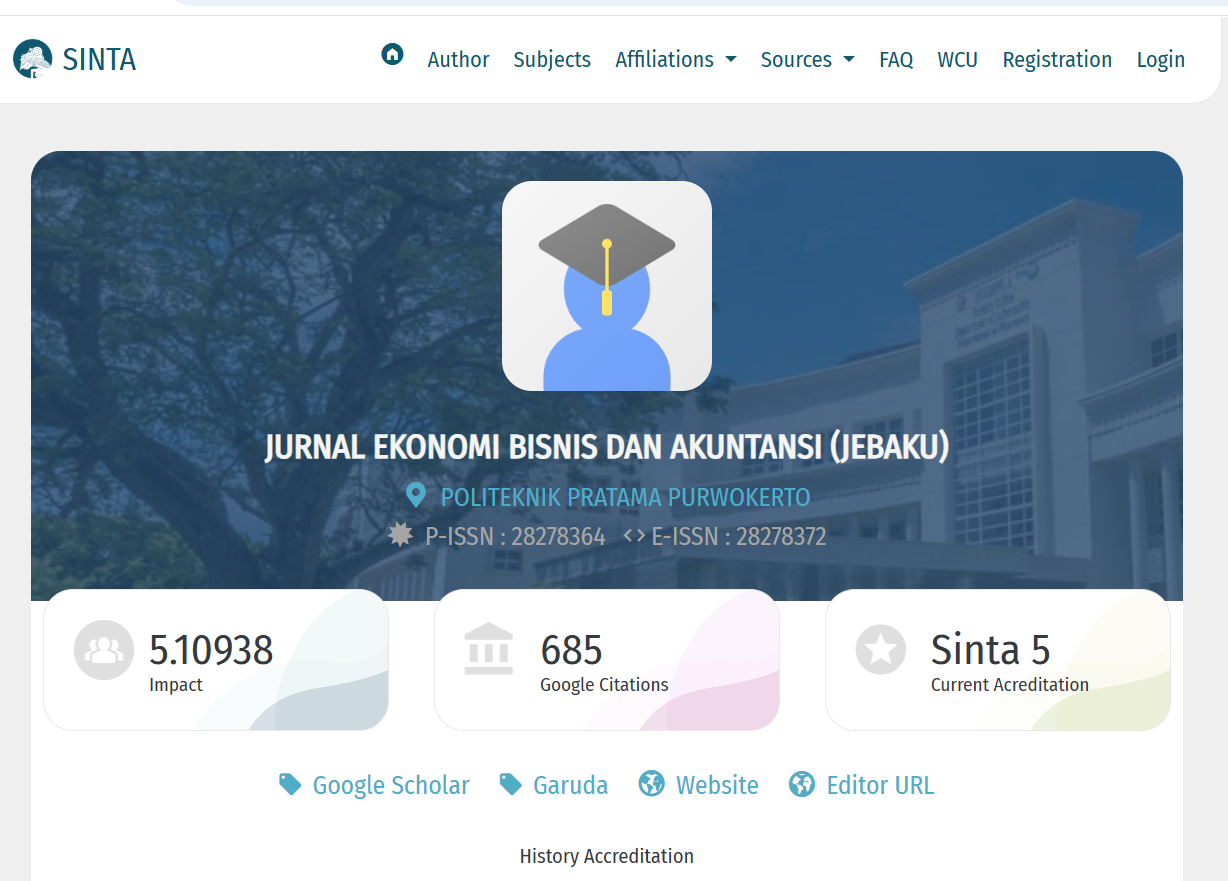Image resolution: width=1228 pixels, height=881 pixels.
Task: Click the journal title JEBAKU
Action: point(607,447)
